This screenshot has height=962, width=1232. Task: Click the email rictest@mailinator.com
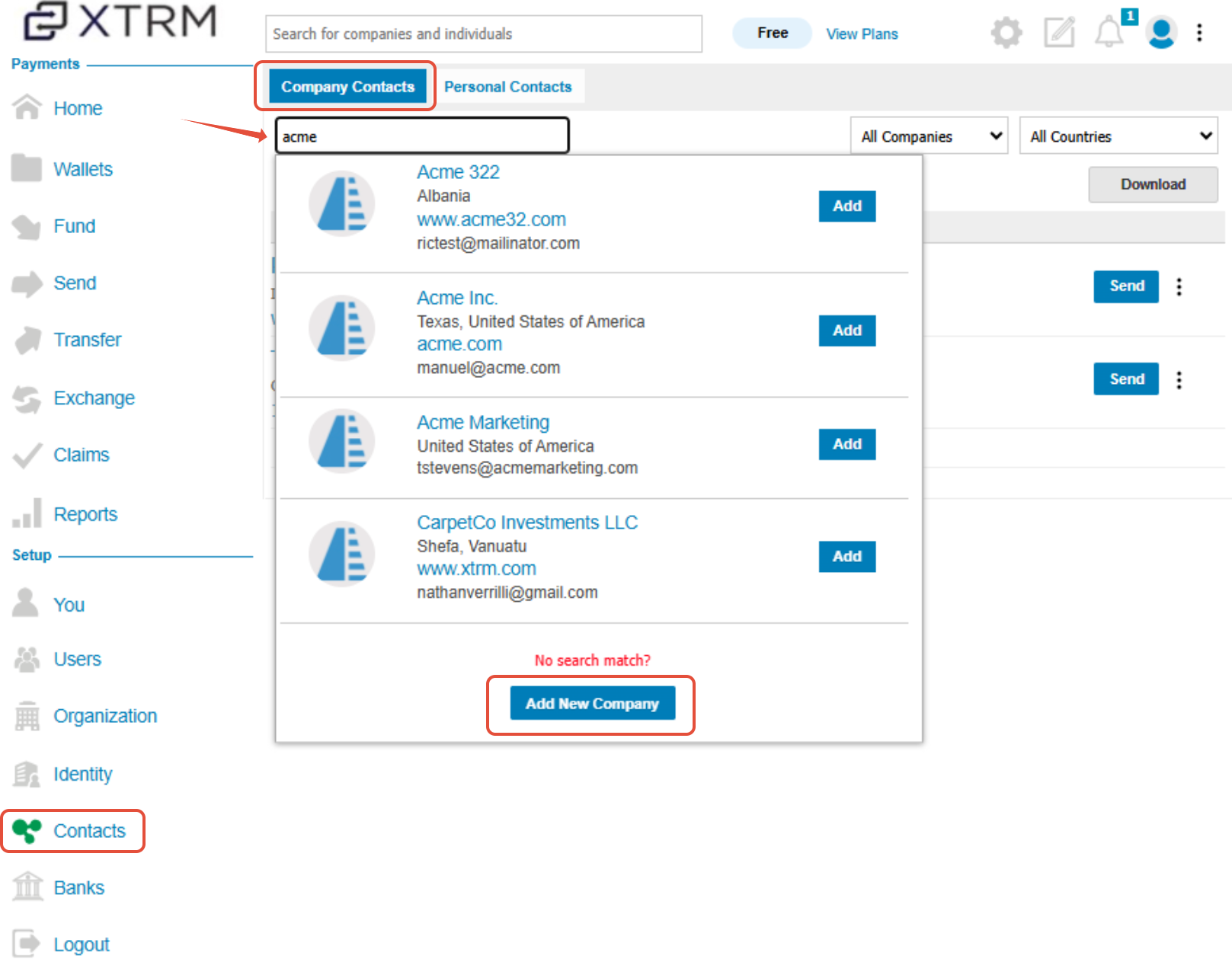498,244
